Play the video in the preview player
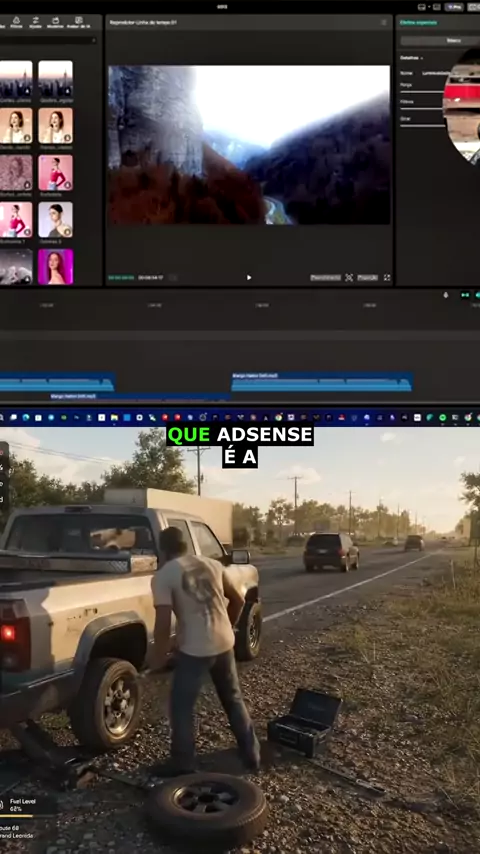Screen dimensions: 480x854 point(249,277)
